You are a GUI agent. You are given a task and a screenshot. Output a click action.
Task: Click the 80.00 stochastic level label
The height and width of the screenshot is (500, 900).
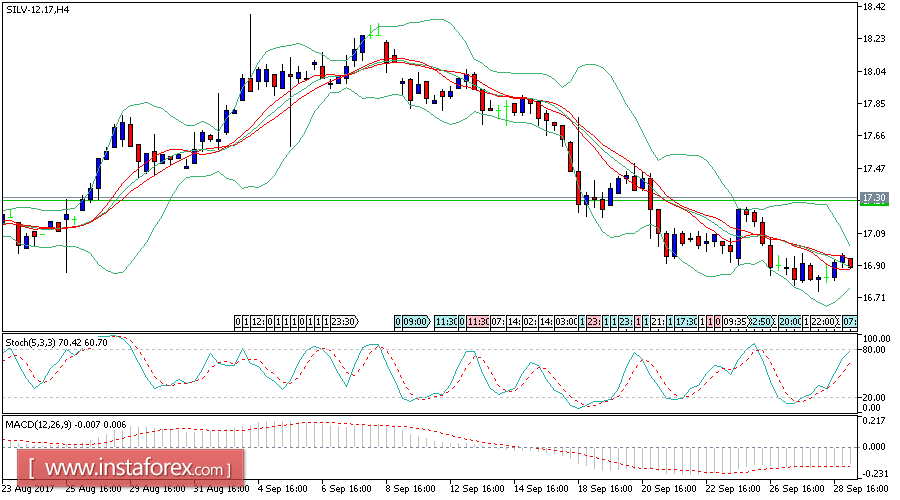point(874,349)
